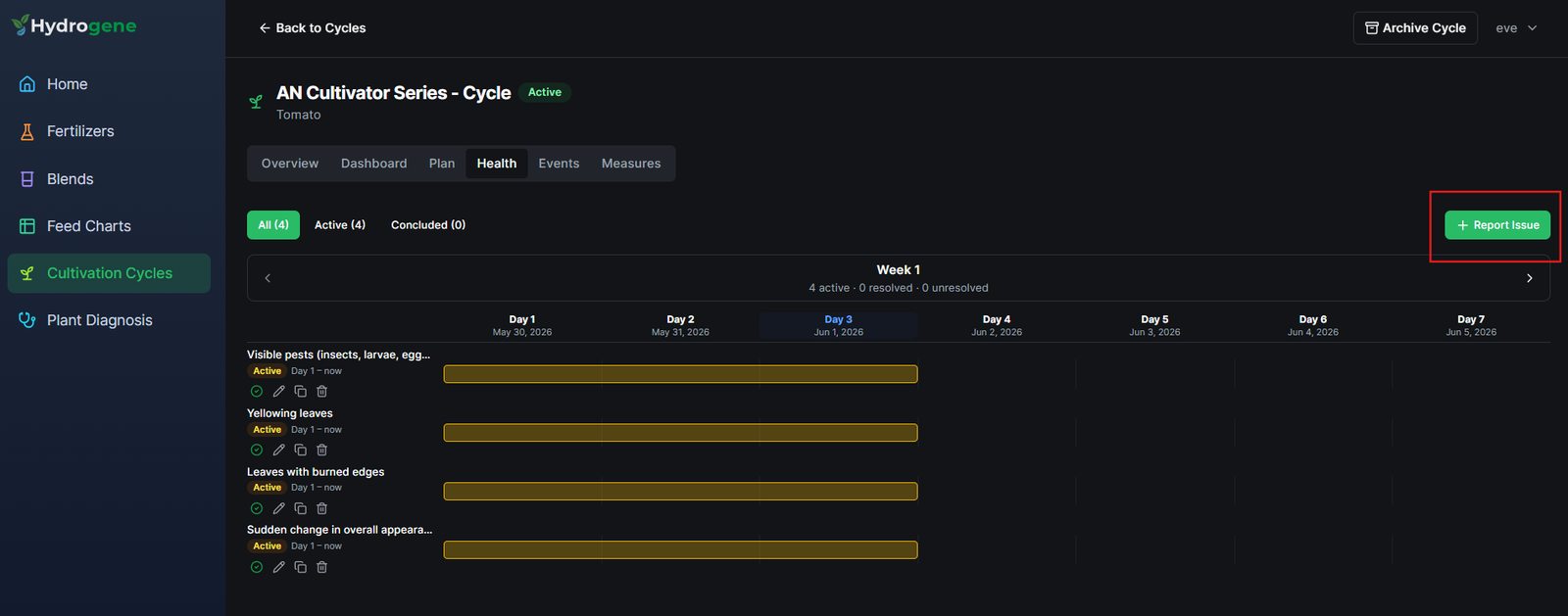Open the Events tab

pyautogui.click(x=559, y=164)
